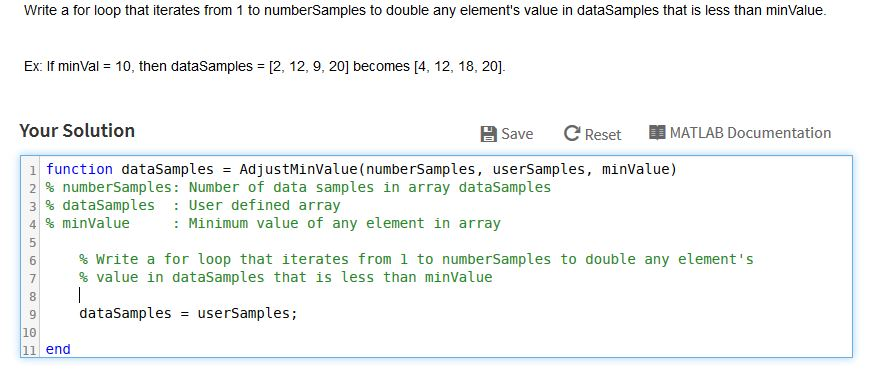Place cursor on empty line 10

pyautogui.click(x=449, y=332)
